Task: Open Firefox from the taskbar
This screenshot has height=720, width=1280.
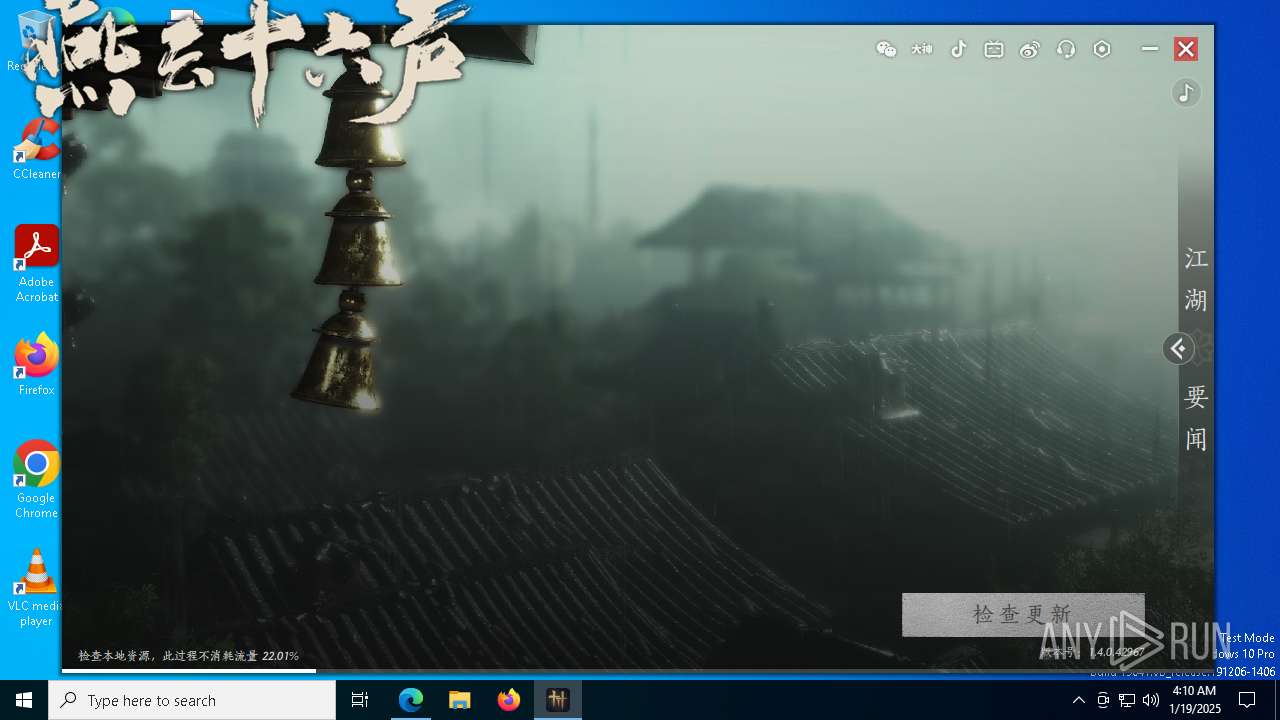Action: click(x=509, y=700)
